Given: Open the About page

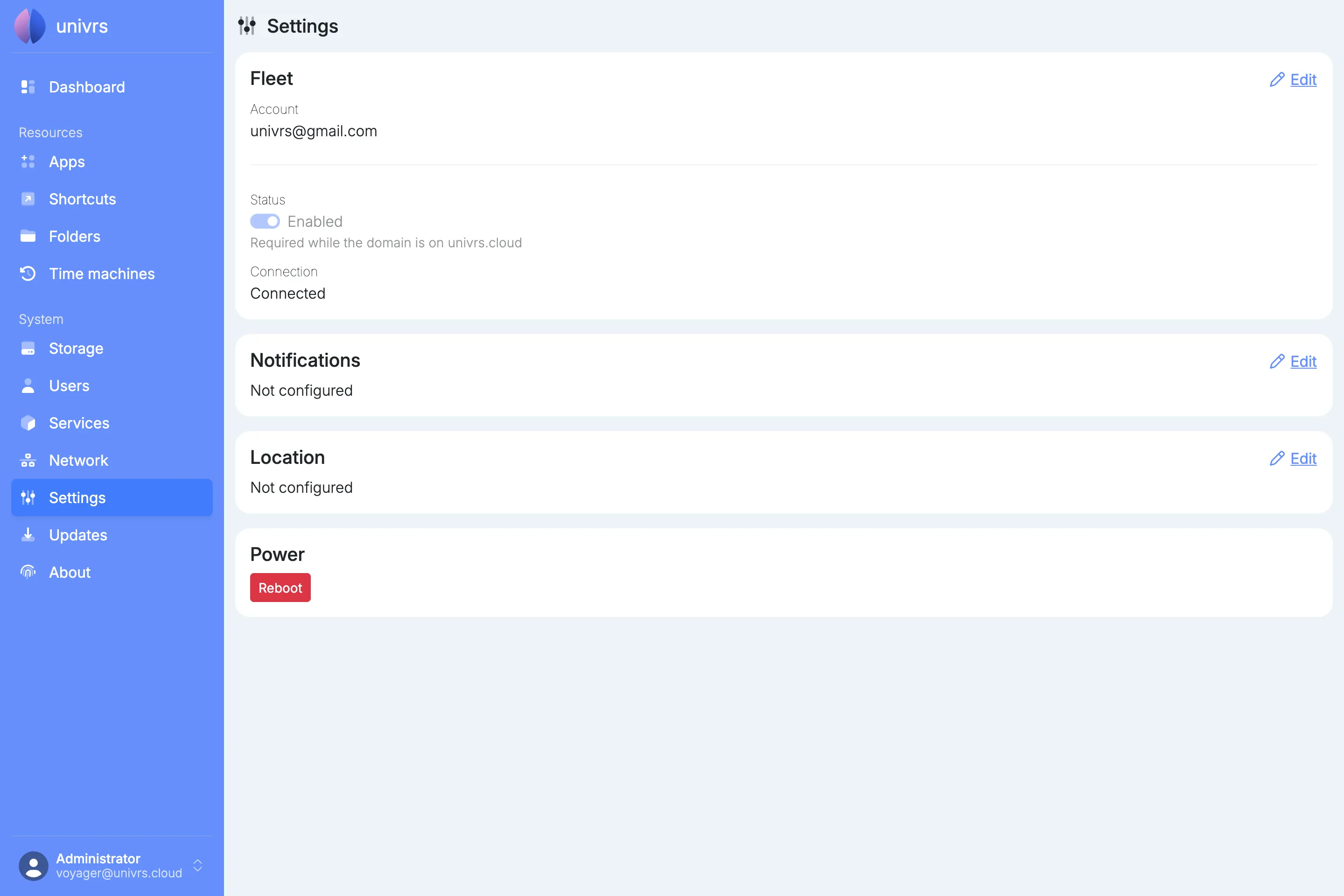Looking at the screenshot, I should tap(112, 572).
